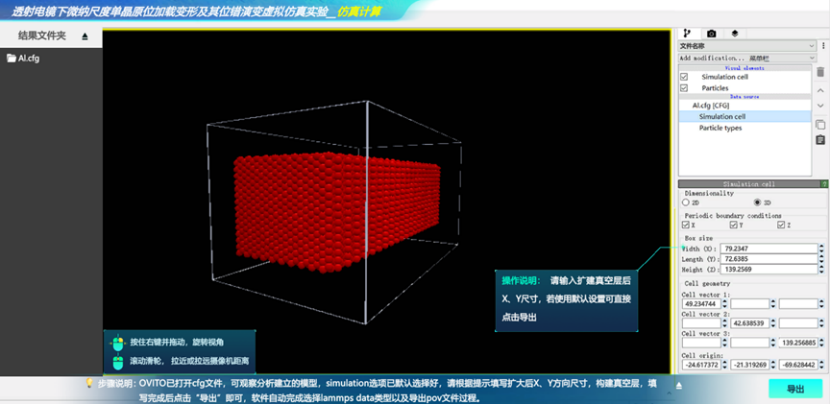Open the Overlays layers tab icon
Image resolution: width=830 pixels, height=405 pixels.
734,33
